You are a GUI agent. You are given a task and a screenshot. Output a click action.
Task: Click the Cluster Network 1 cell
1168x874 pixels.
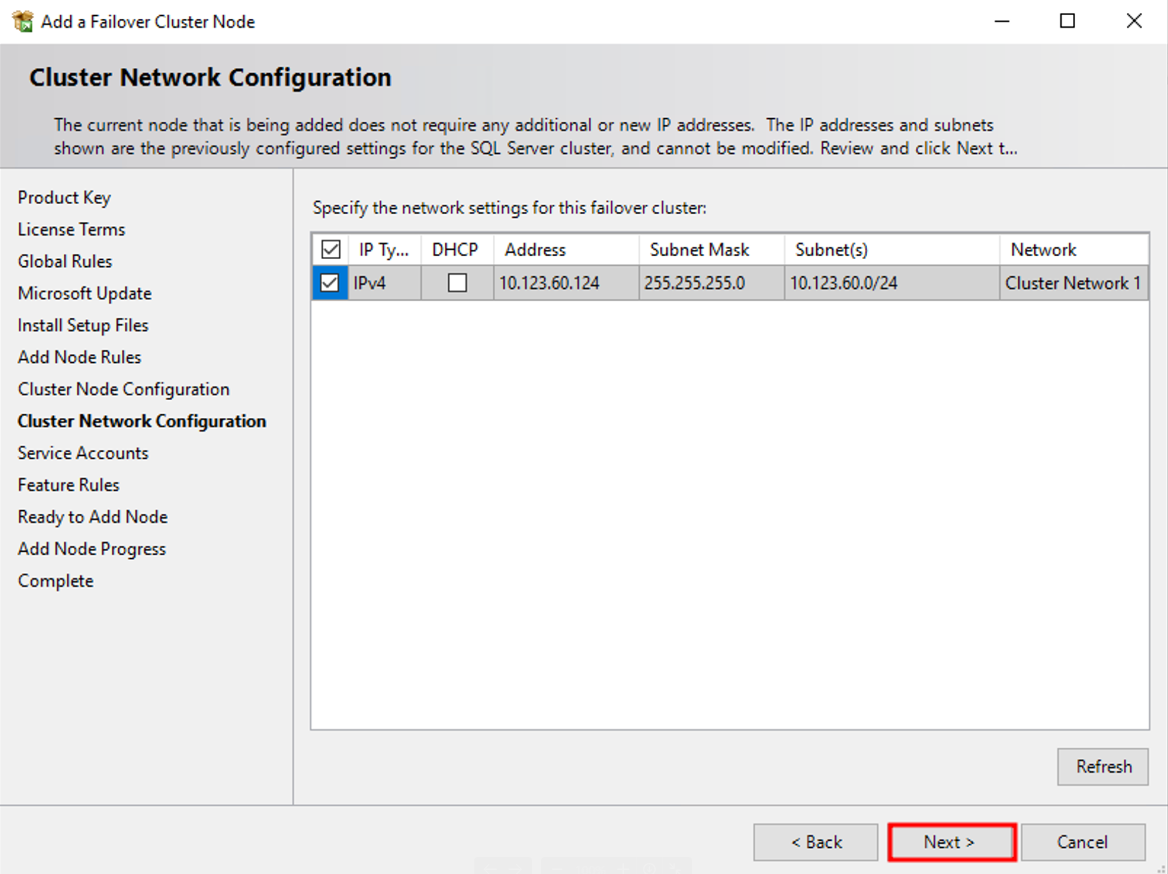click(1073, 283)
